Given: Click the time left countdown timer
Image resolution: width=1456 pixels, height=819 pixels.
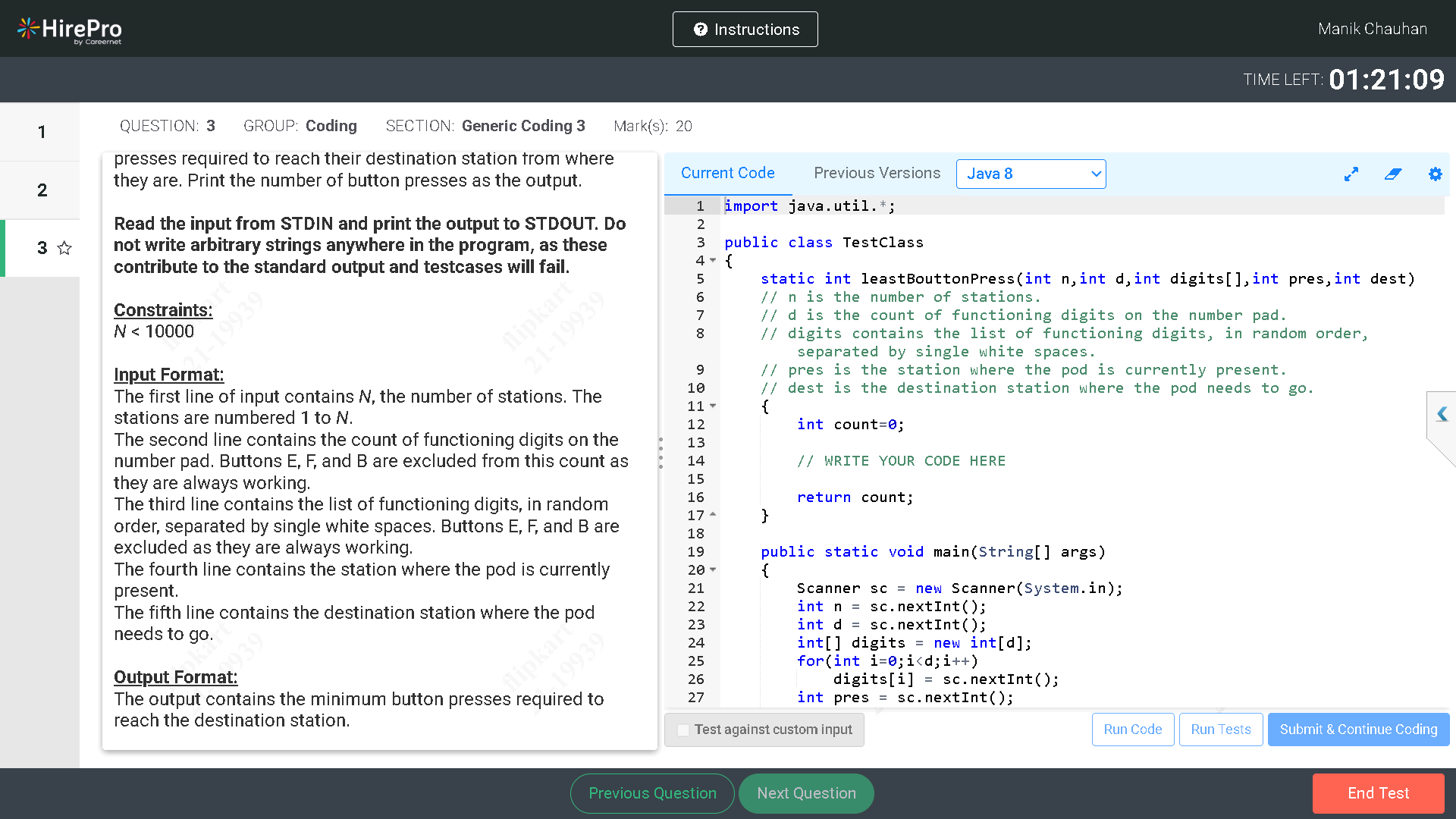Looking at the screenshot, I should tap(1387, 80).
